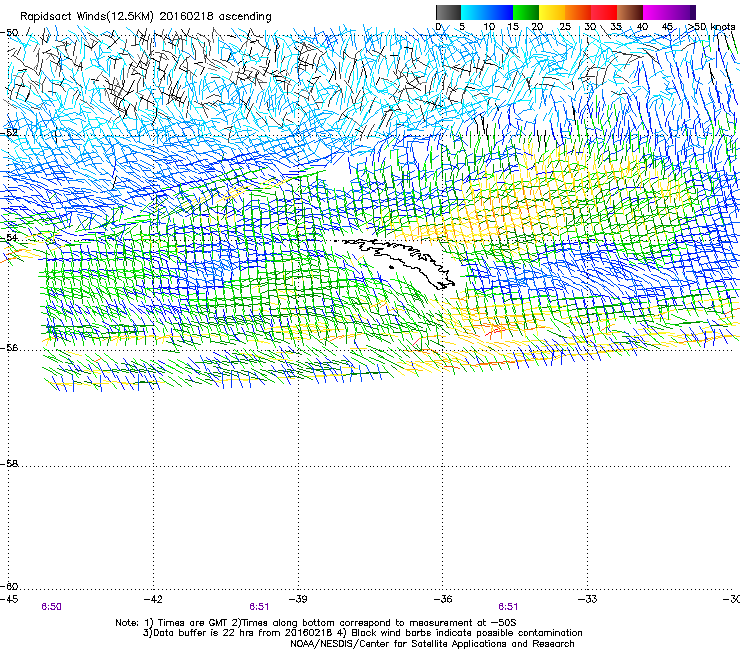Image resolution: width=740 pixels, height=650 pixels.
Task: Click the brown 35-40 knots legend swatch
Action: [630, 12]
